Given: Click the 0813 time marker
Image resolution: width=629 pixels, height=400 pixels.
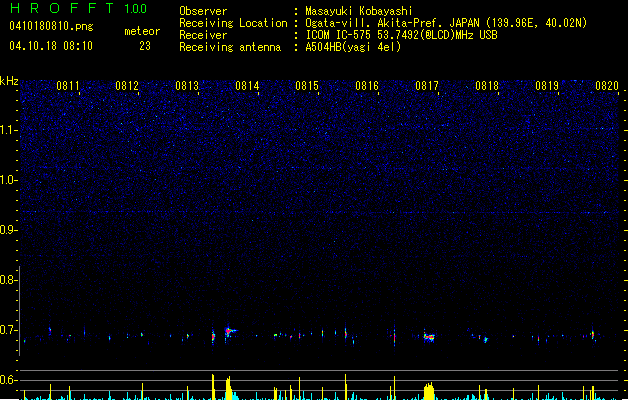Looking at the screenshot, I should coord(187,86).
